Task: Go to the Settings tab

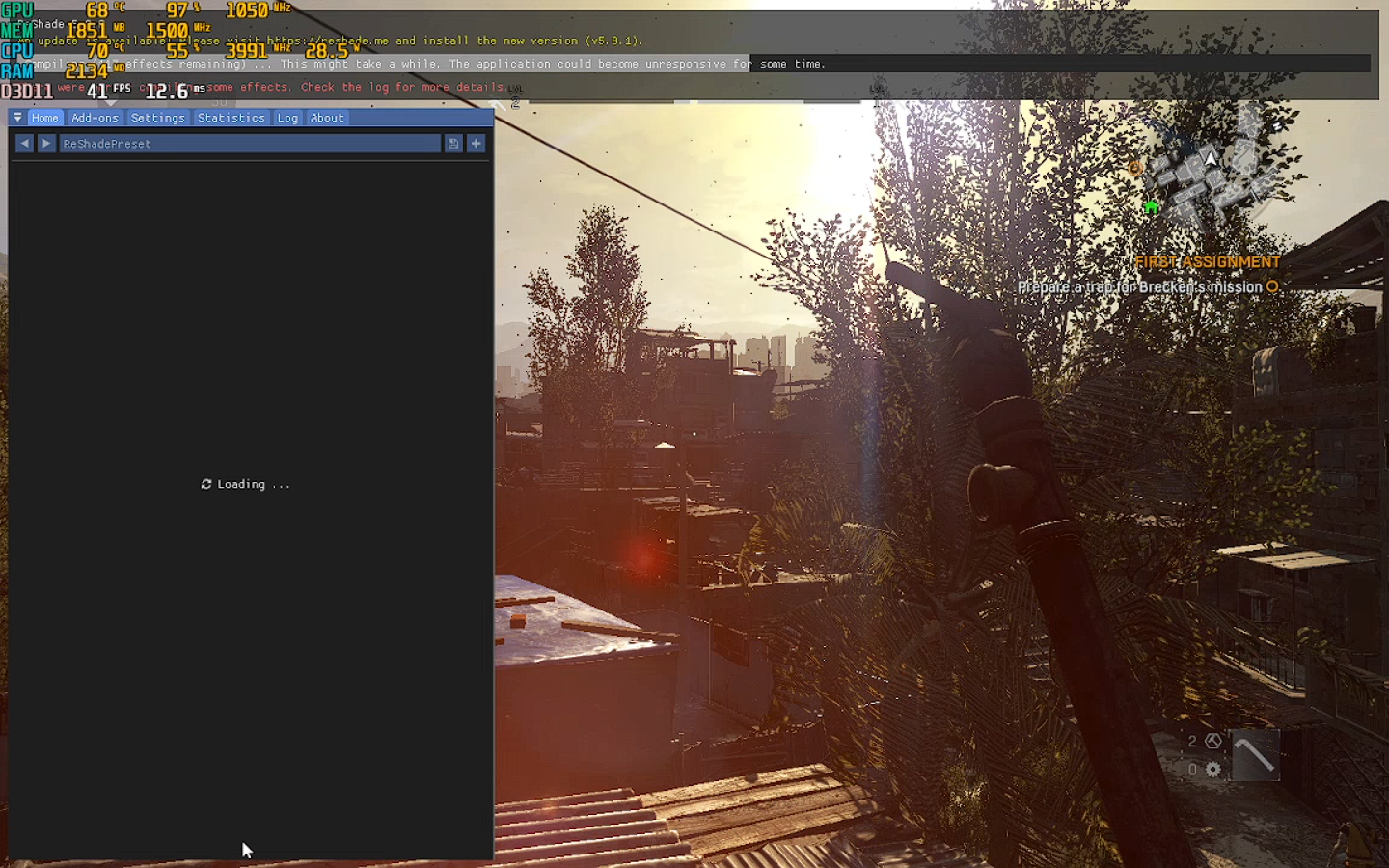Action: point(157,118)
